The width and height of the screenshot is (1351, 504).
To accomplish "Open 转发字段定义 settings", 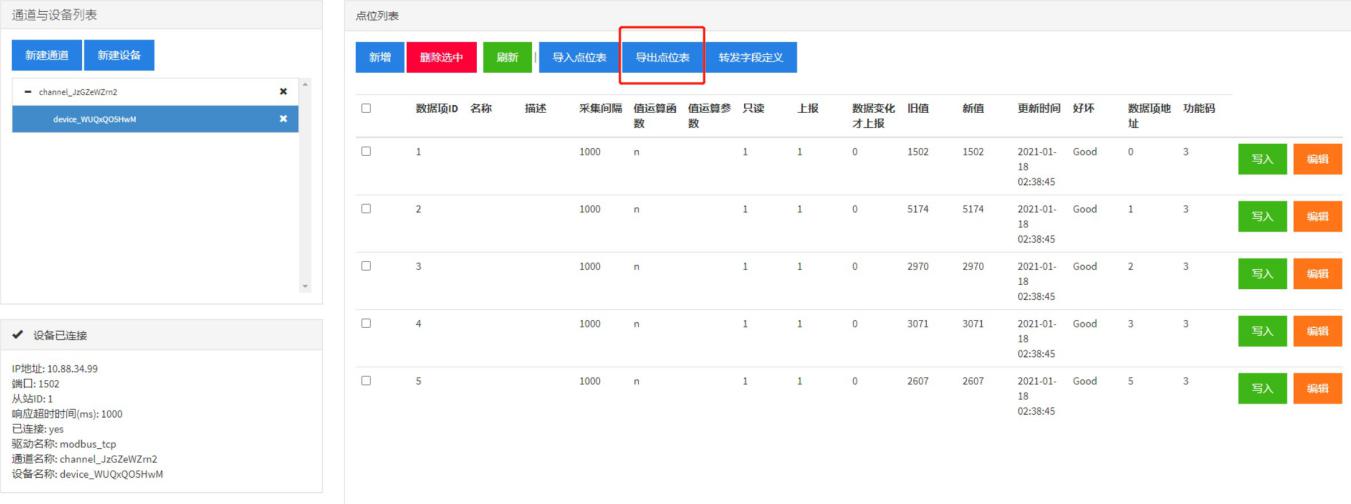I will (750, 57).
